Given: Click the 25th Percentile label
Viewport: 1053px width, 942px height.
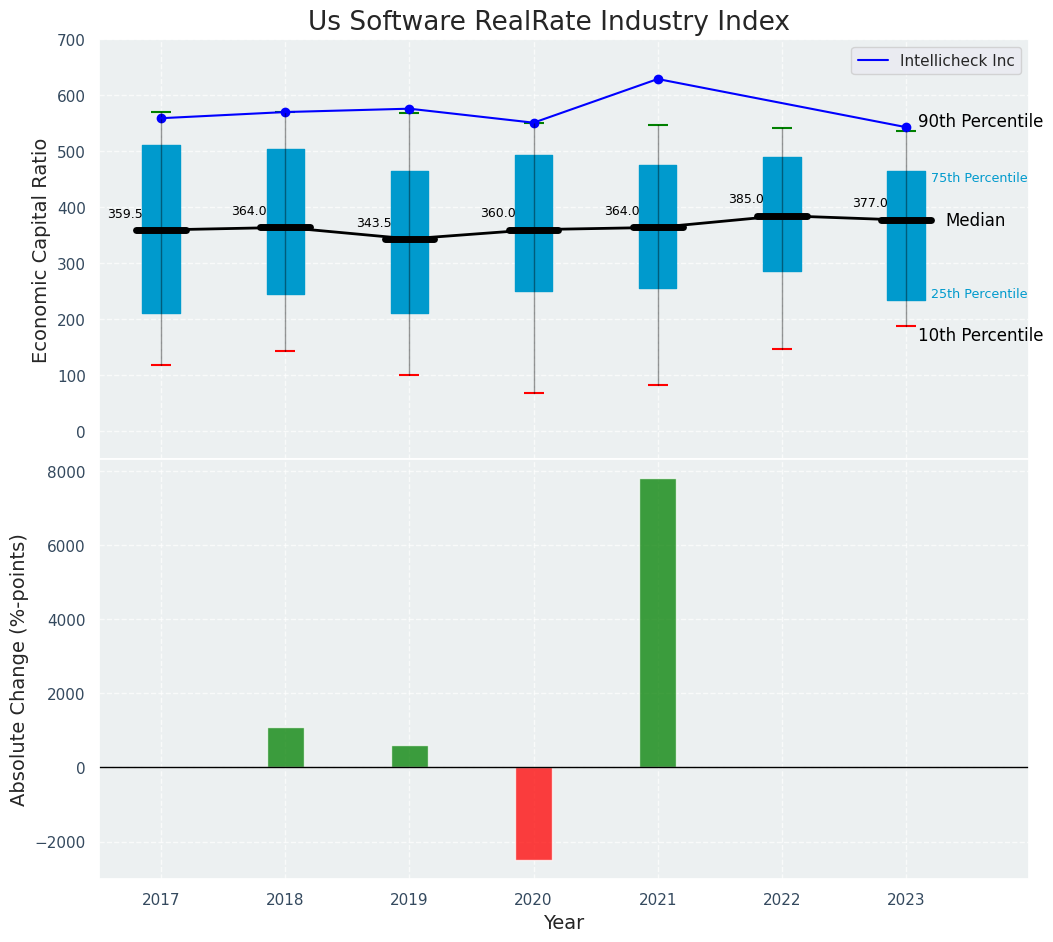Looking at the screenshot, I should tap(978, 294).
